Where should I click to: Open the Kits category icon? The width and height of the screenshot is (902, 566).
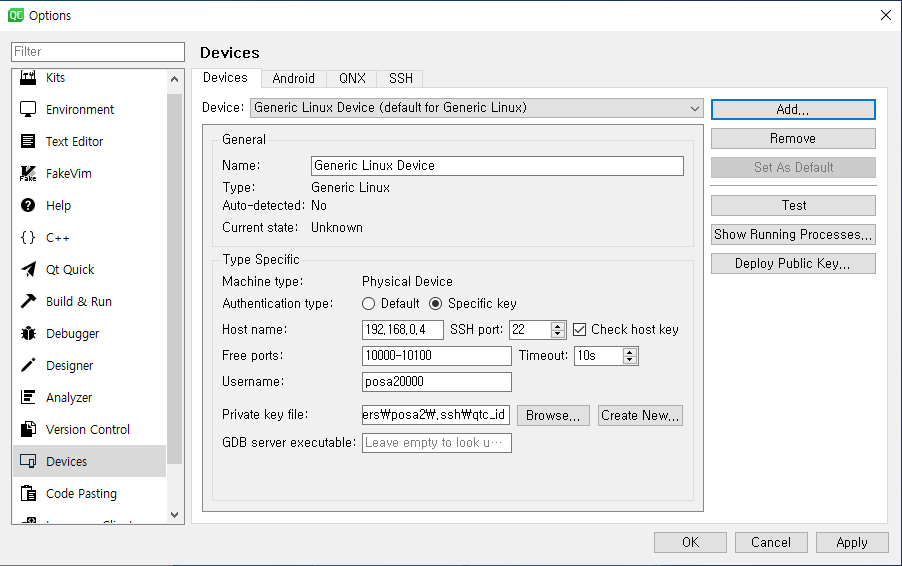[x=28, y=78]
